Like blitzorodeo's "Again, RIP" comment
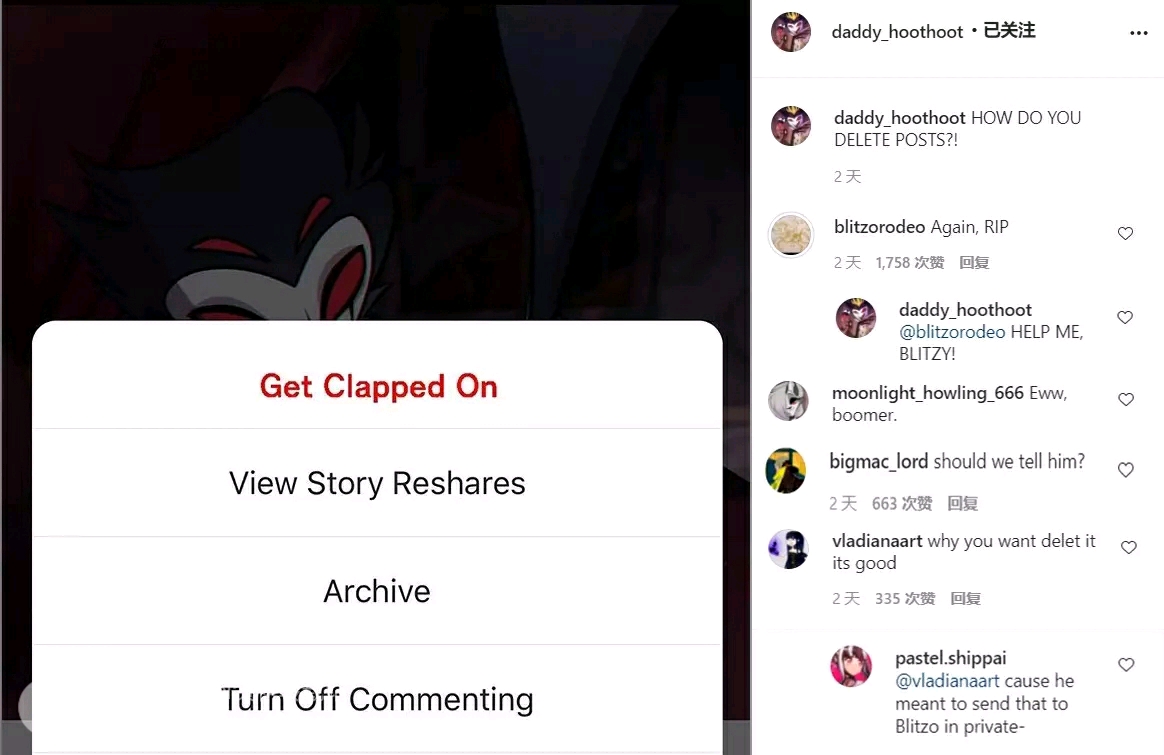 tap(1125, 233)
